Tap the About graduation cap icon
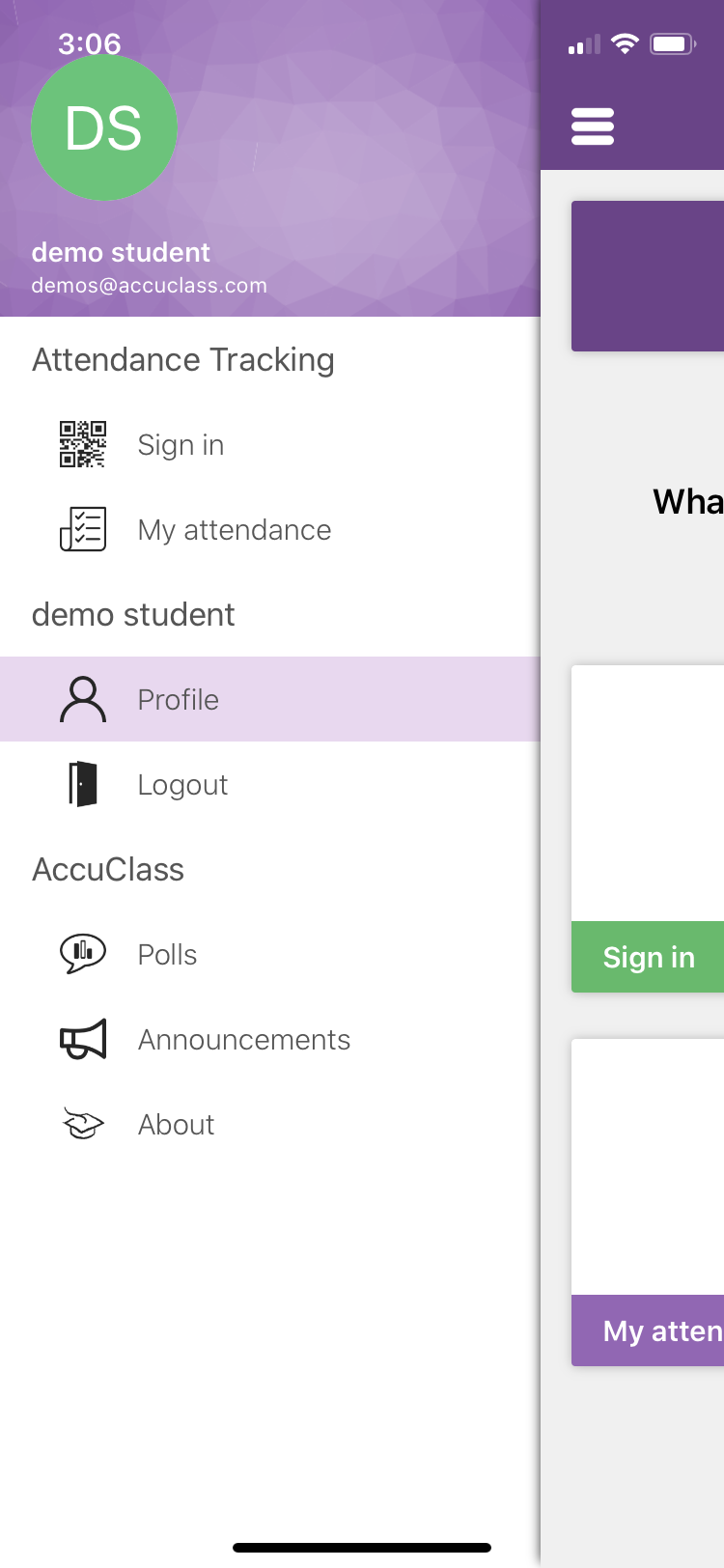 [x=83, y=1124]
